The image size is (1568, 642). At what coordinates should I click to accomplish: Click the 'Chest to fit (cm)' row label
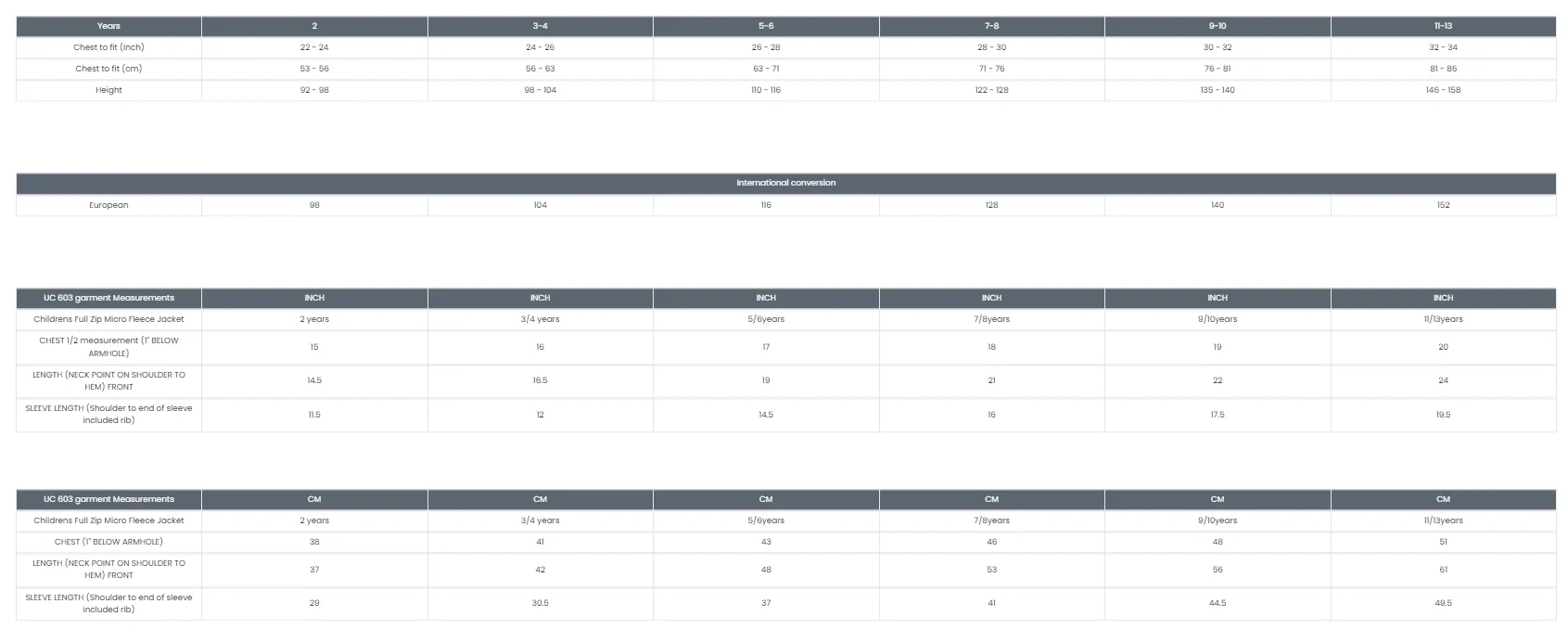pyautogui.click(x=108, y=69)
